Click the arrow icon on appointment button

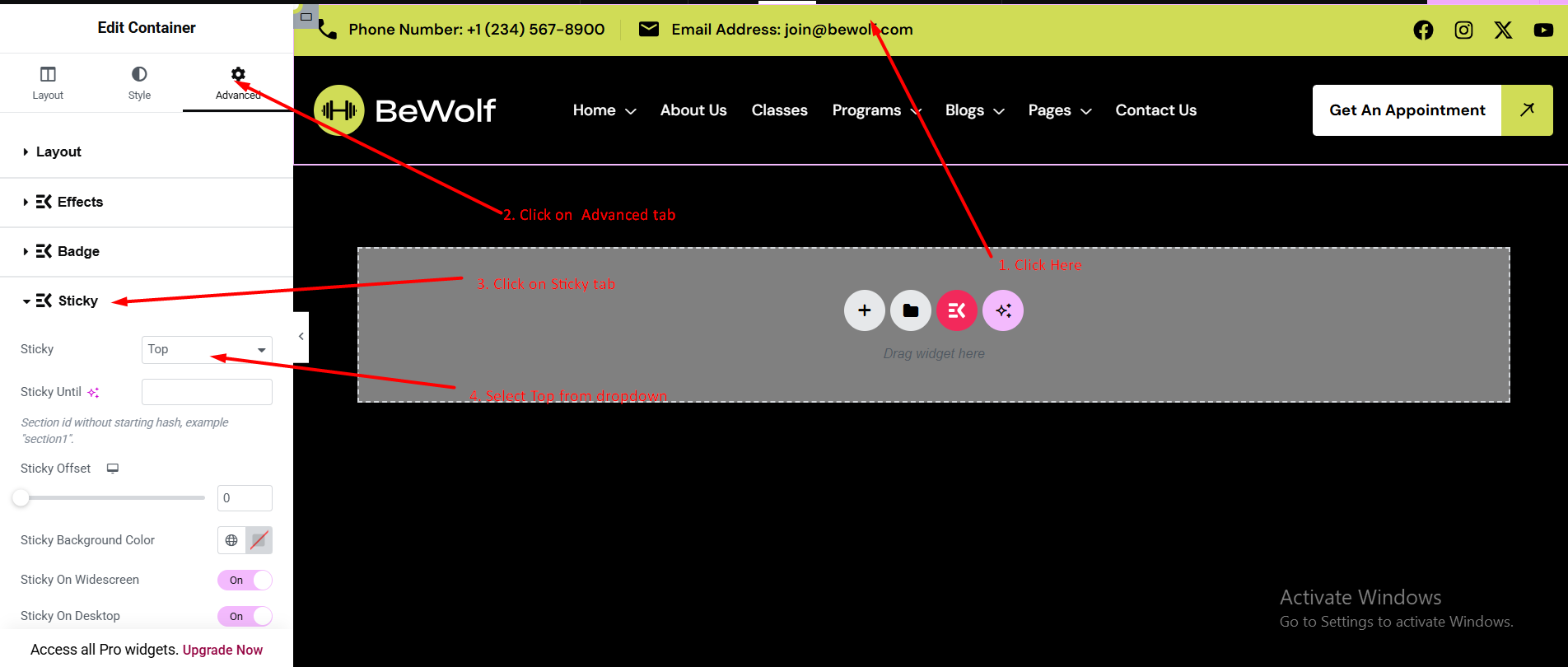click(x=1527, y=110)
